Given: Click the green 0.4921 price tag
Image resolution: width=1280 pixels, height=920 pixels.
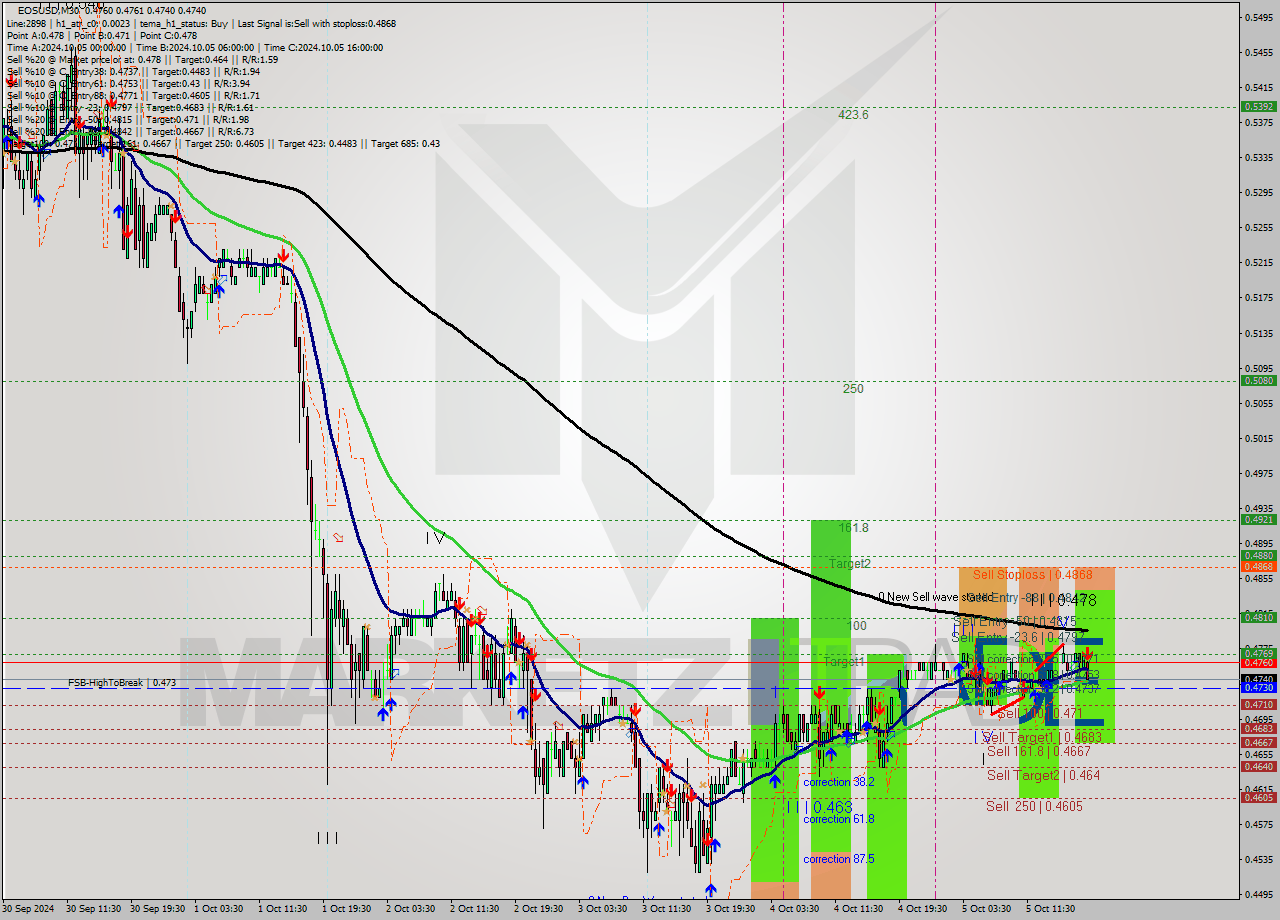Looking at the screenshot, I should (1258, 519).
